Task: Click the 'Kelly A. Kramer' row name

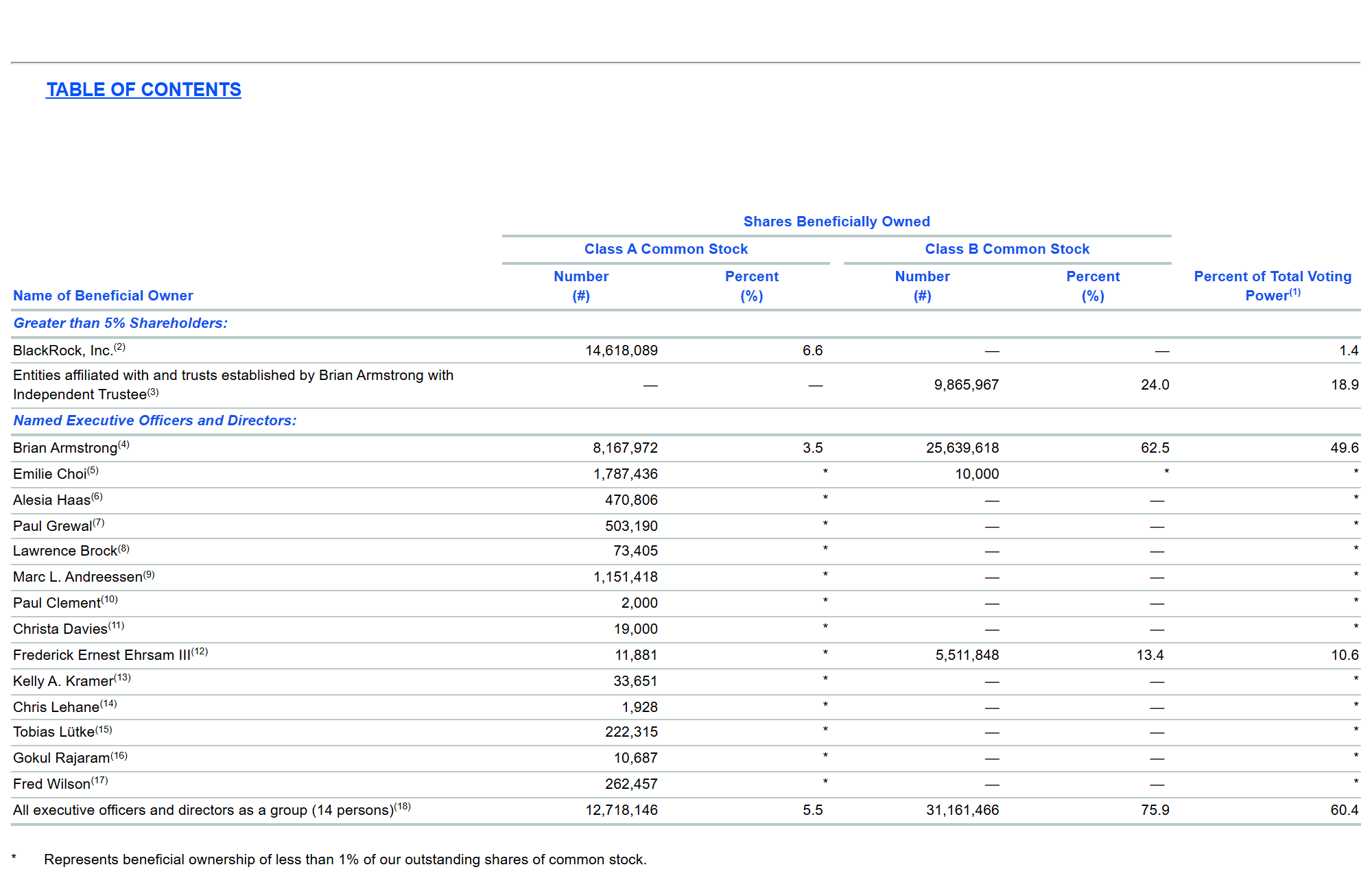Action: (x=63, y=681)
